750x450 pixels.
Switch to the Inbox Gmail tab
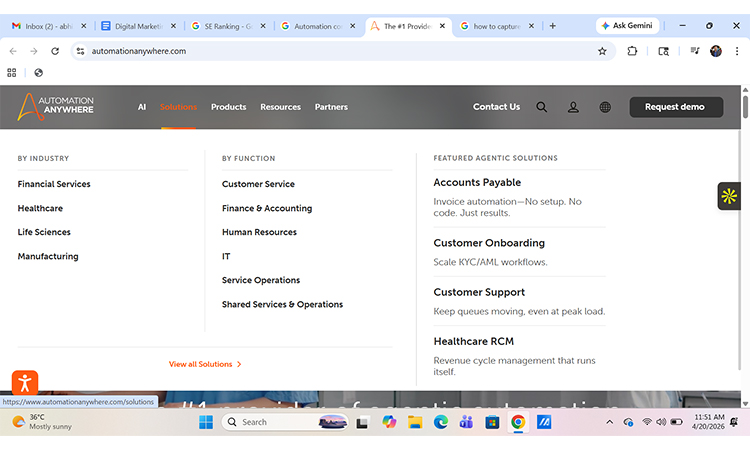tap(50, 26)
